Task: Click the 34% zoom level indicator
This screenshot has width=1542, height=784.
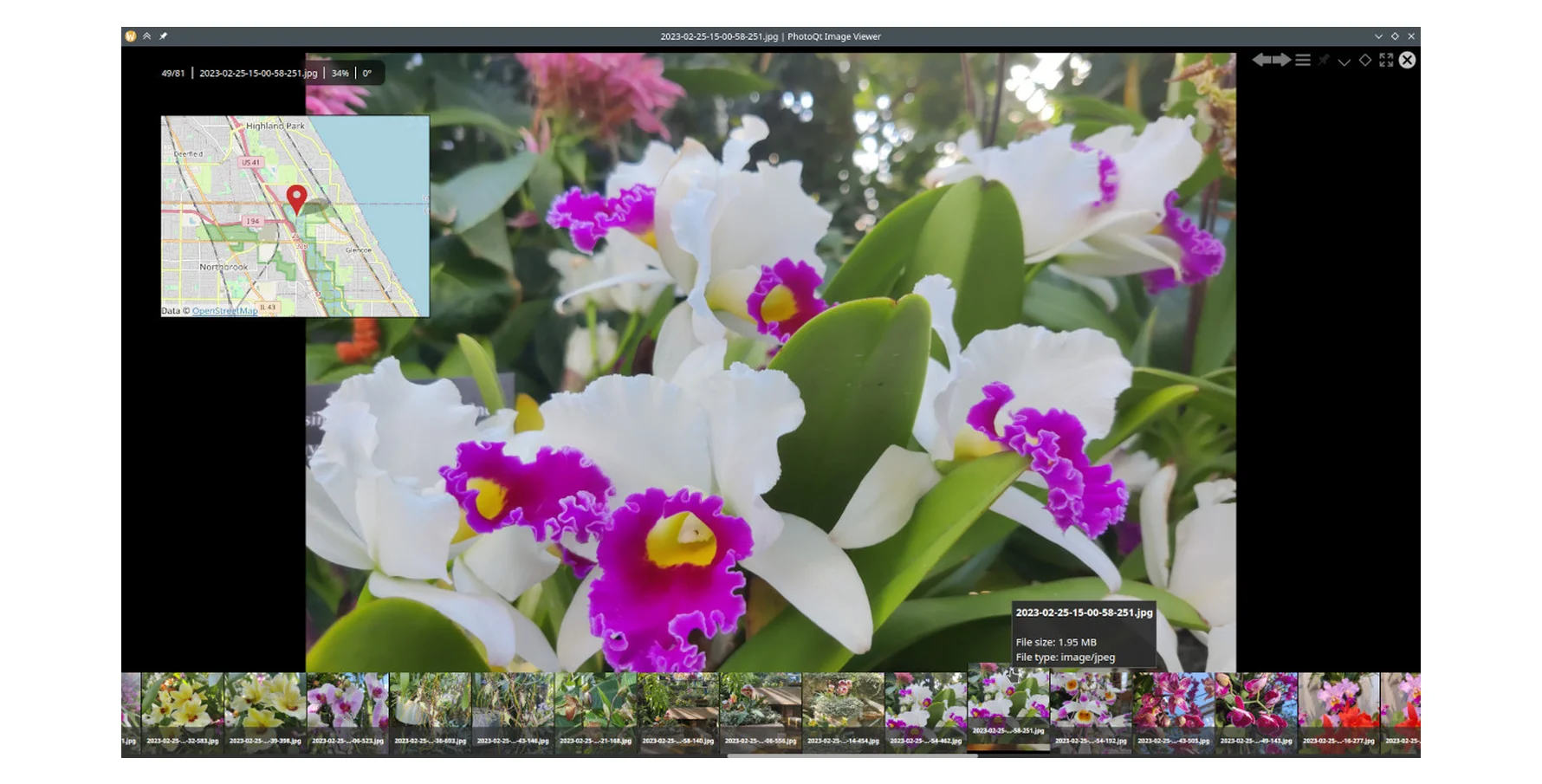Action: point(340,74)
